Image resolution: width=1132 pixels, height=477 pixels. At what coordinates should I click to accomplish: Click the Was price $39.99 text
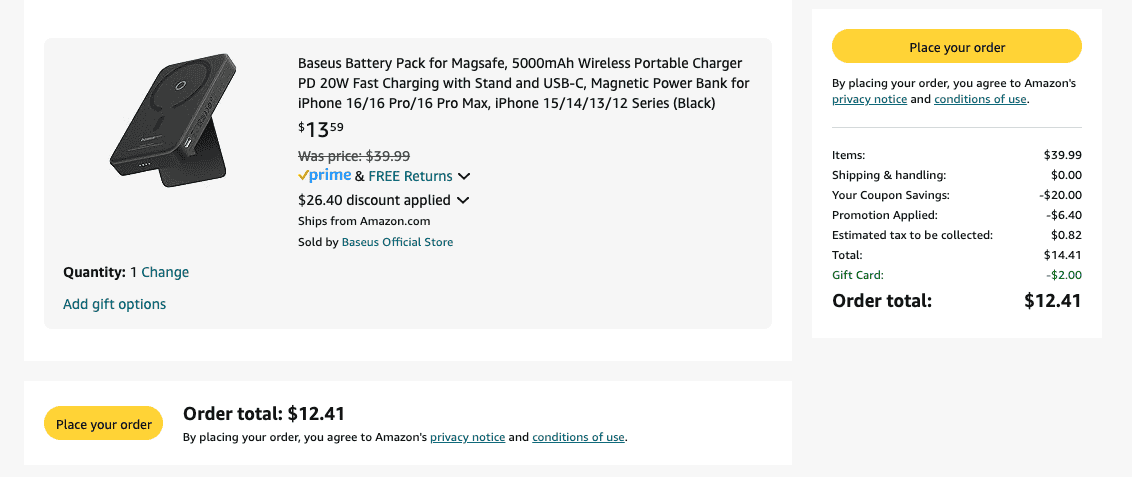(x=354, y=156)
